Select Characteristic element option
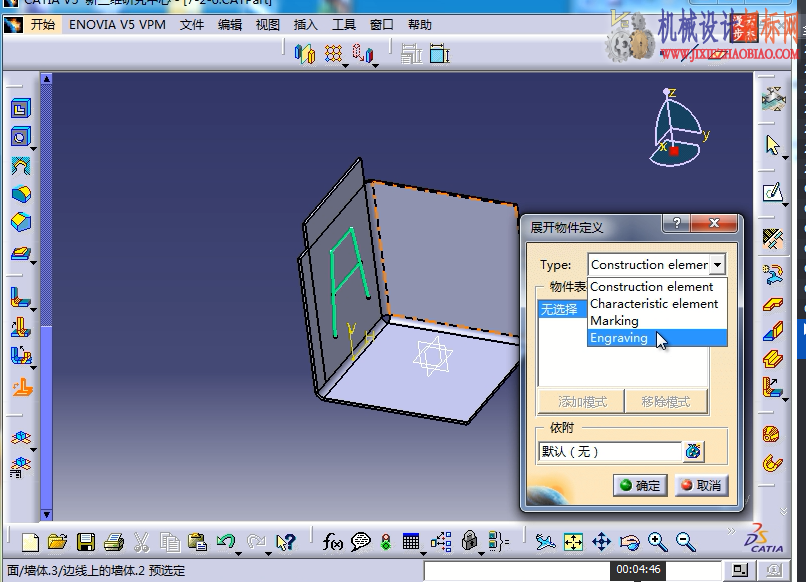The width and height of the screenshot is (806, 582). tap(657, 304)
